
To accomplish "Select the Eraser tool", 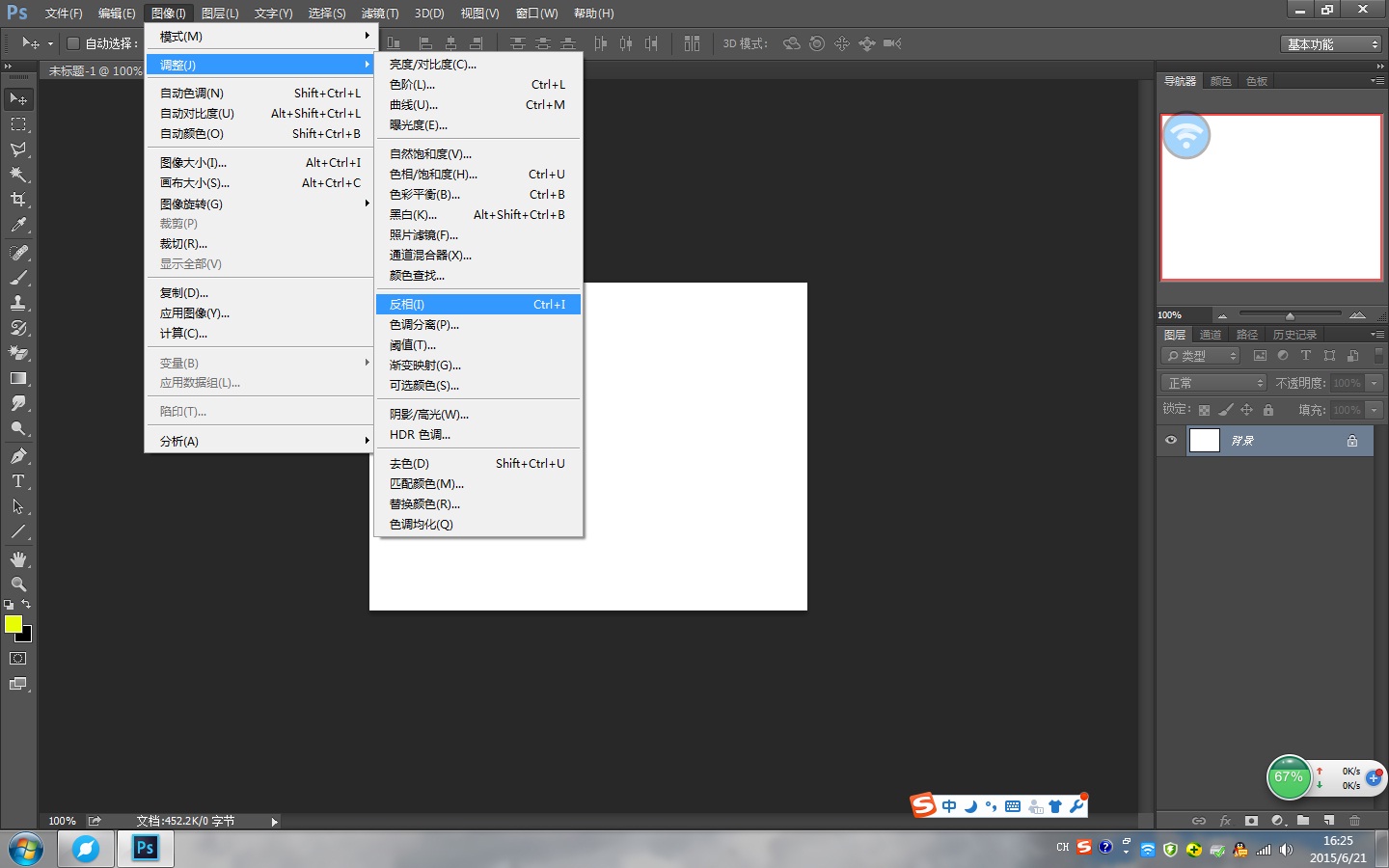I will point(18,353).
